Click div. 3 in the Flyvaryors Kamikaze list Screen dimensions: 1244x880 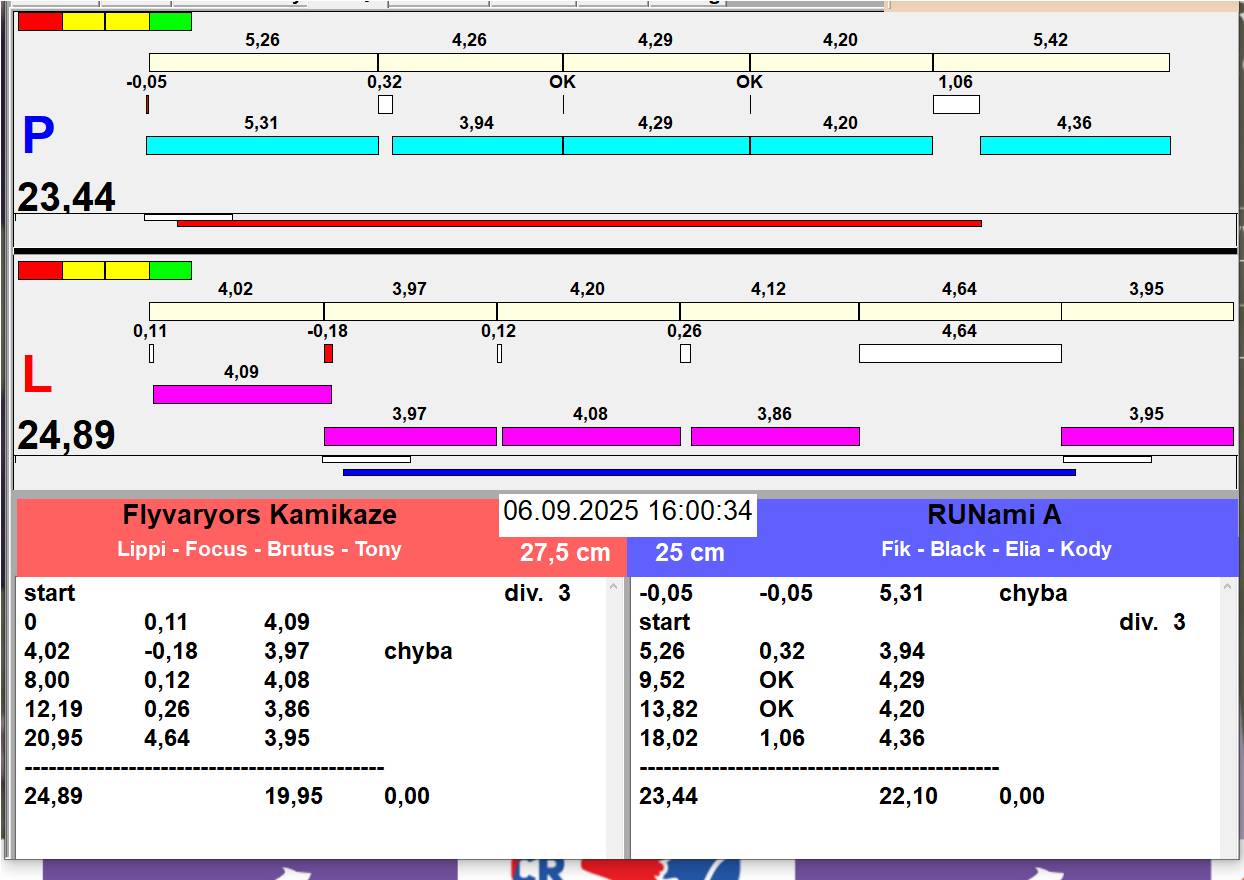pos(537,593)
